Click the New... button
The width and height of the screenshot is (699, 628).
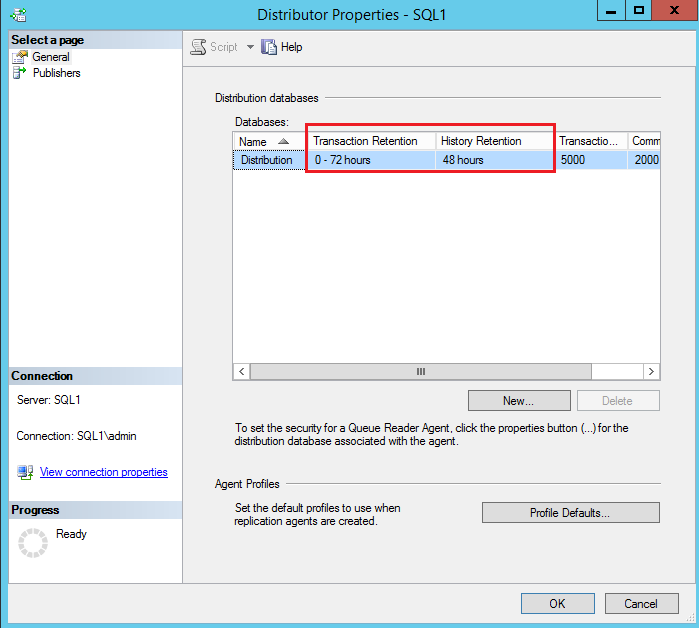pos(519,401)
